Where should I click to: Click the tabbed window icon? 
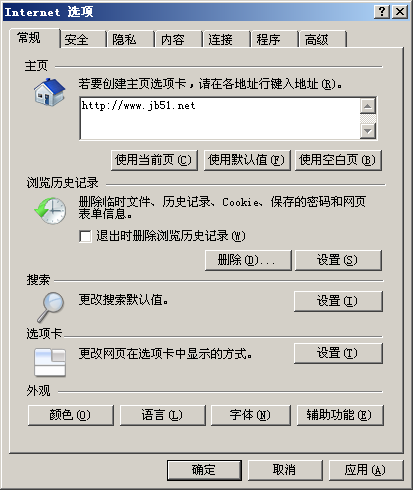coord(50,362)
